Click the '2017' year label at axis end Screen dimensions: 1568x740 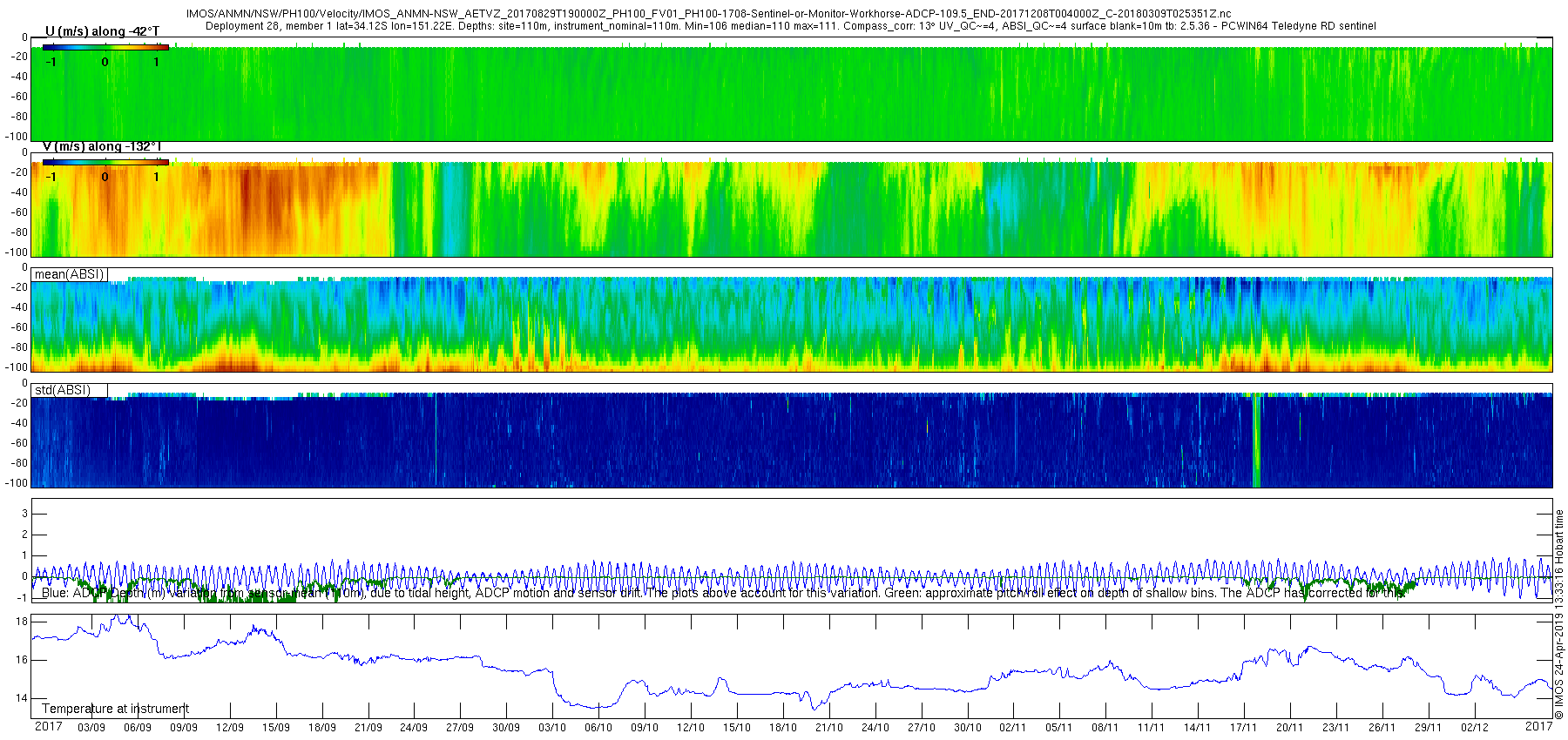pyautogui.click(x=1538, y=726)
